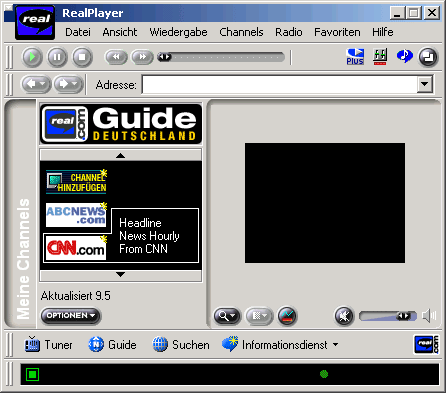Open the forward navigation button
The image size is (446, 393).
pos(68,84)
